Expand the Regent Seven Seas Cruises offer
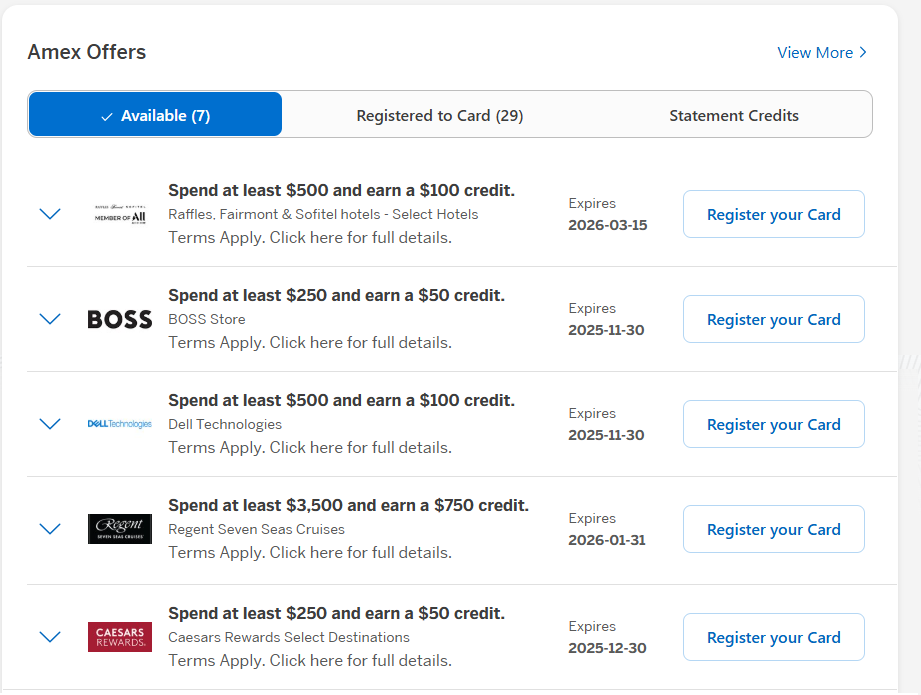921x695 pixels. 50,529
